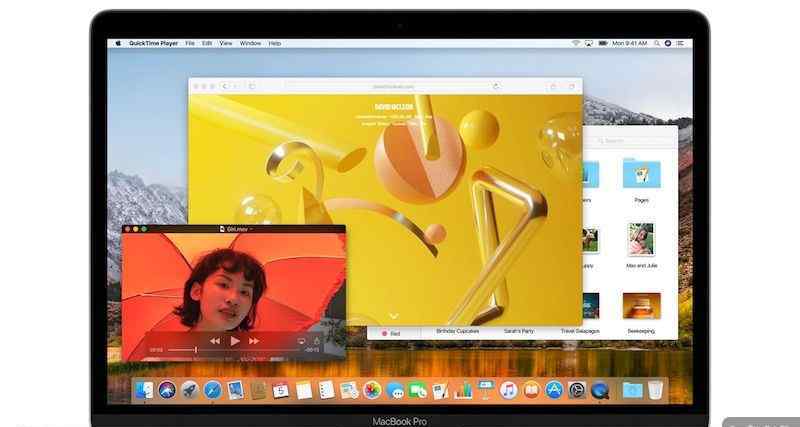Open Keynote podium icon in Dock
The image size is (800, 427).
pyautogui.click(x=486, y=390)
